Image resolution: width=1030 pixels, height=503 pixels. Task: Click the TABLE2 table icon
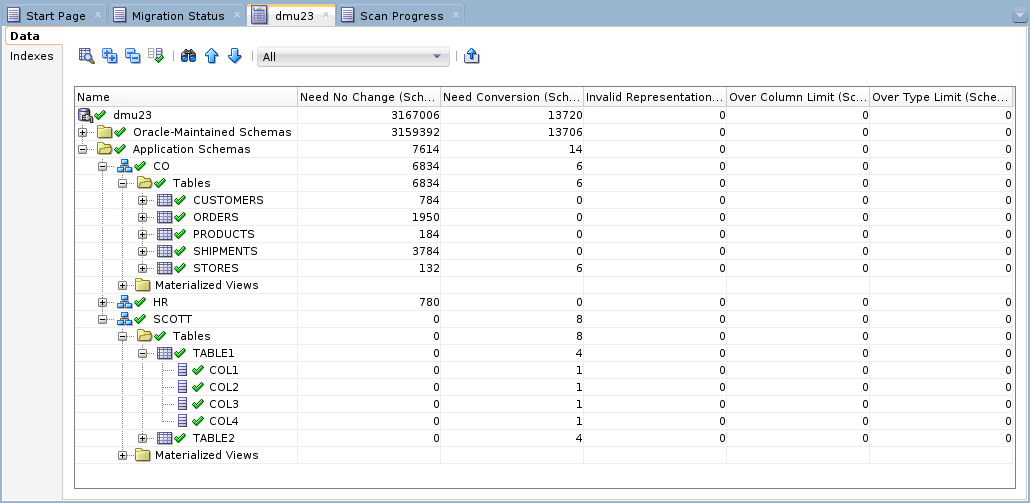click(164, 439)
